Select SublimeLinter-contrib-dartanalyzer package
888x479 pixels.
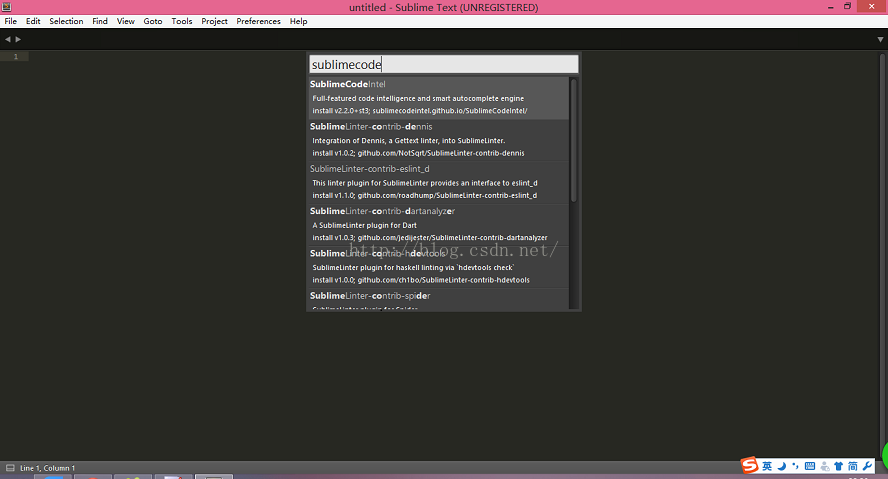pyautogui.click(x=439, y=225)
